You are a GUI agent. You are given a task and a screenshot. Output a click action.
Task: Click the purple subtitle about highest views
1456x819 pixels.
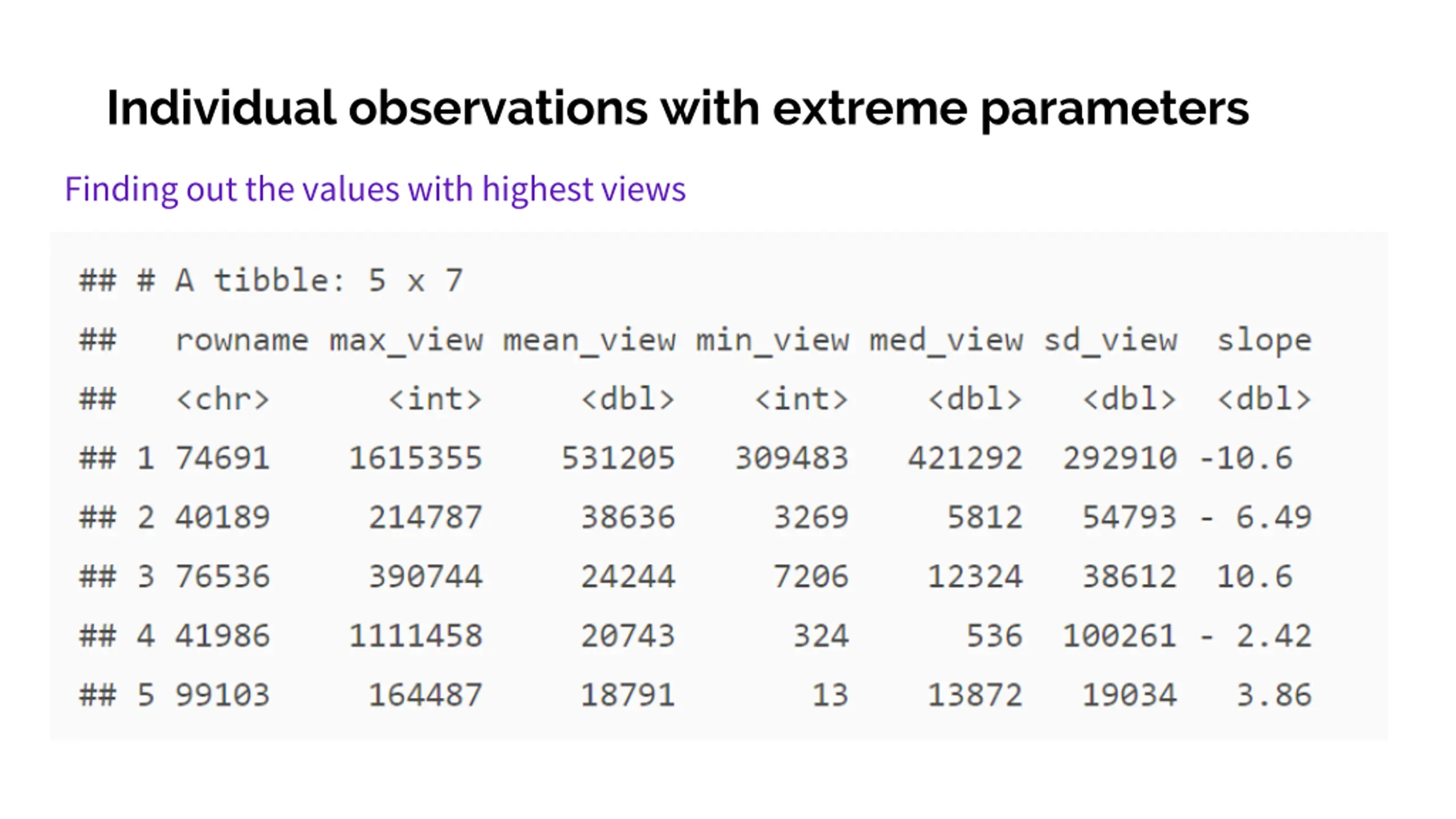coord(375,189)
